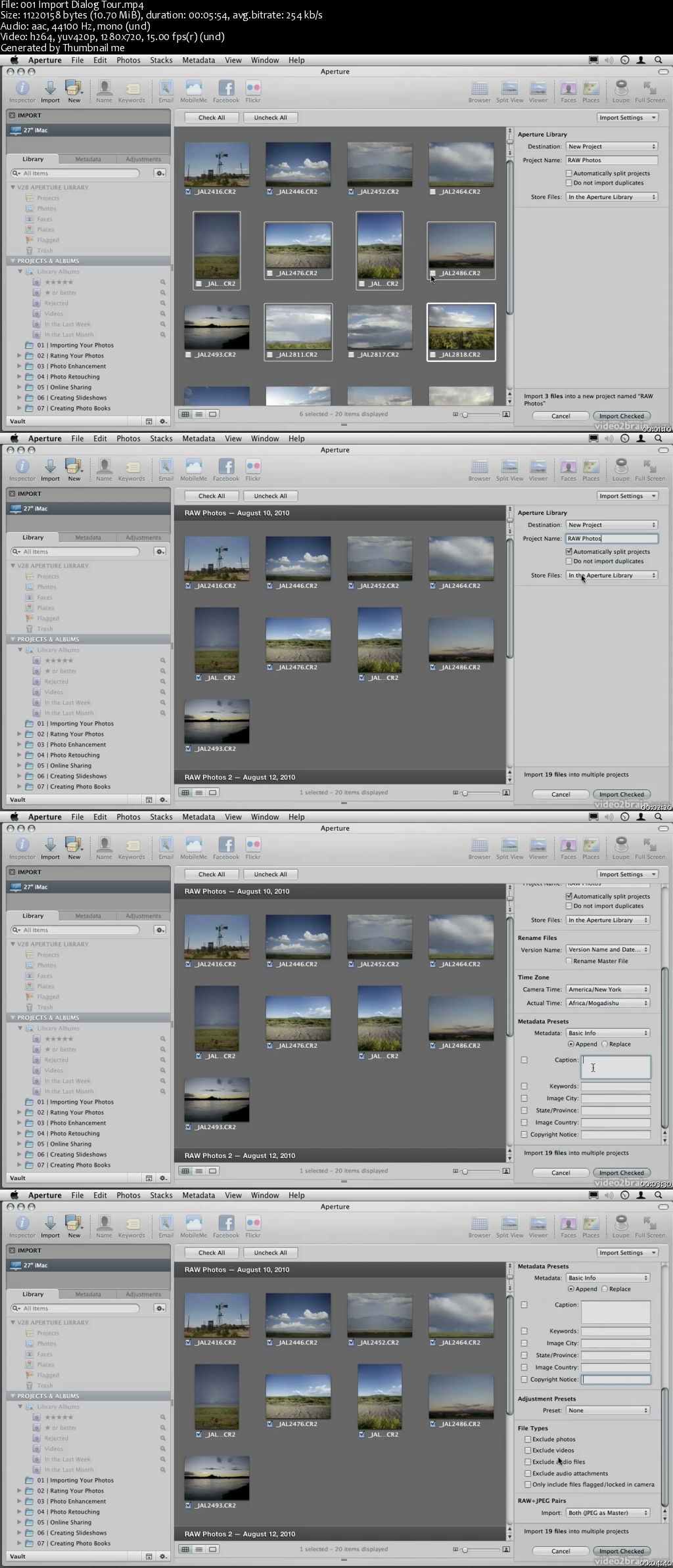Viewport: 673px width, 1568px height.
Task: Open Keywords toolbar icon in the 00:01:10 frame
Action: click(132, 88)
